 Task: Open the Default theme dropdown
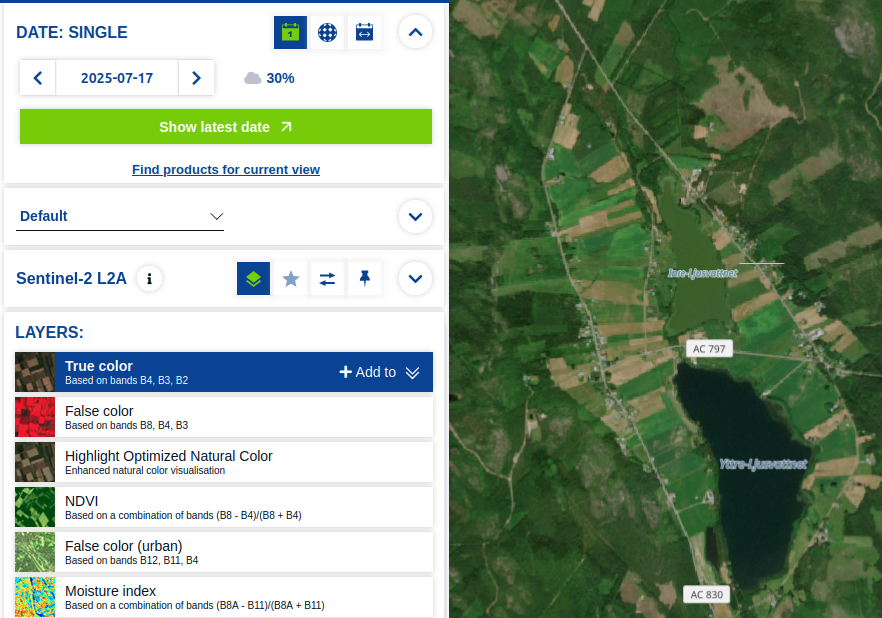click(121, 216)
